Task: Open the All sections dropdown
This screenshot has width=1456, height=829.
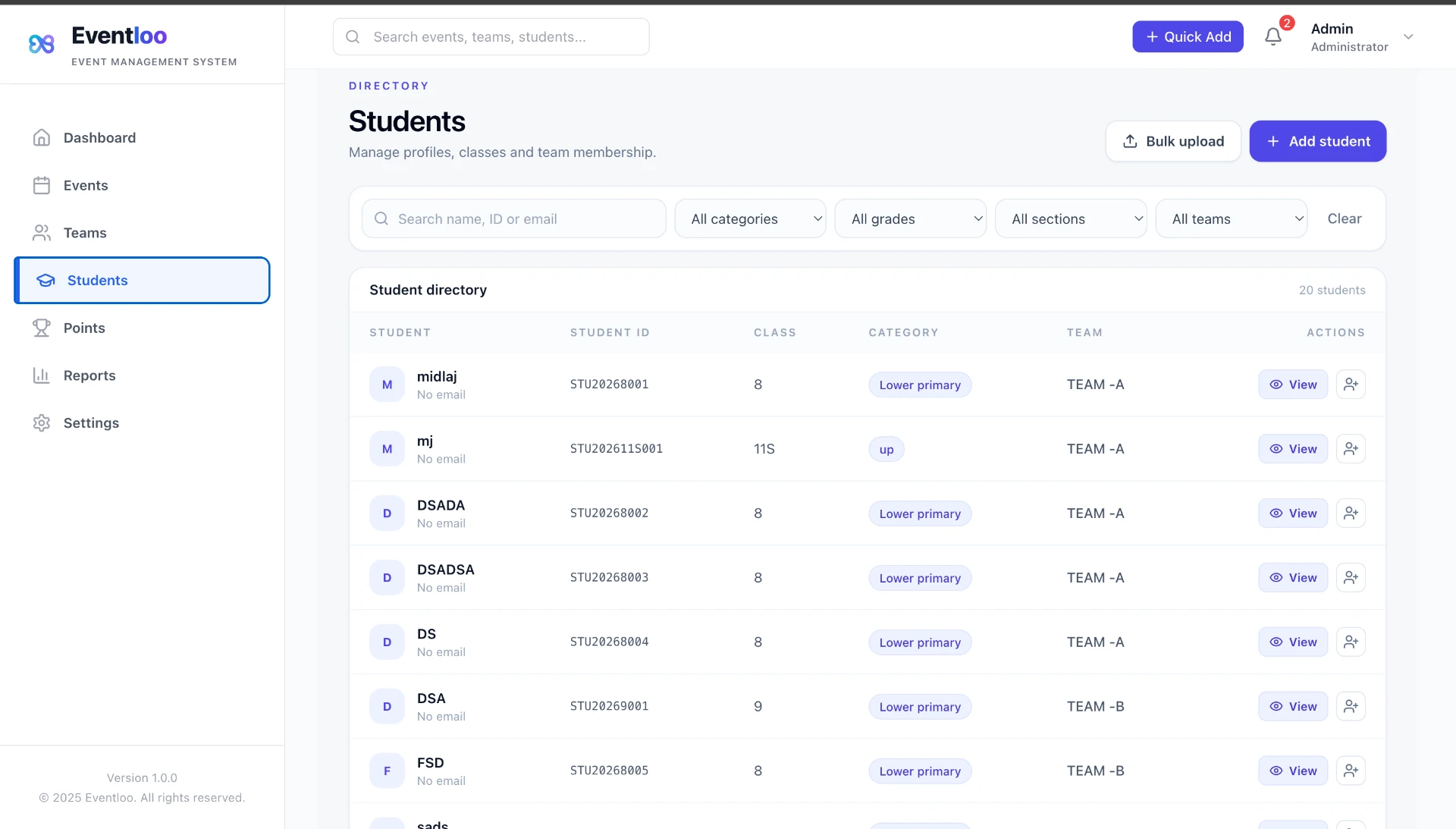Action: [1071, 218]
